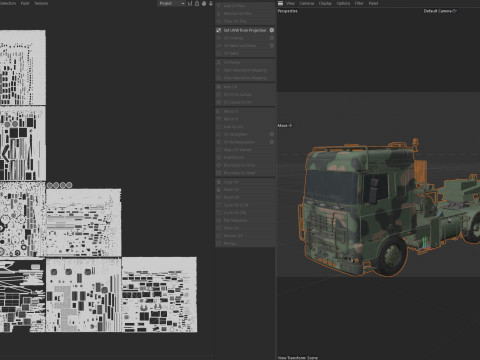Click the Move label in the viewport
480x360 pixels.
click(x=282, y=126)
